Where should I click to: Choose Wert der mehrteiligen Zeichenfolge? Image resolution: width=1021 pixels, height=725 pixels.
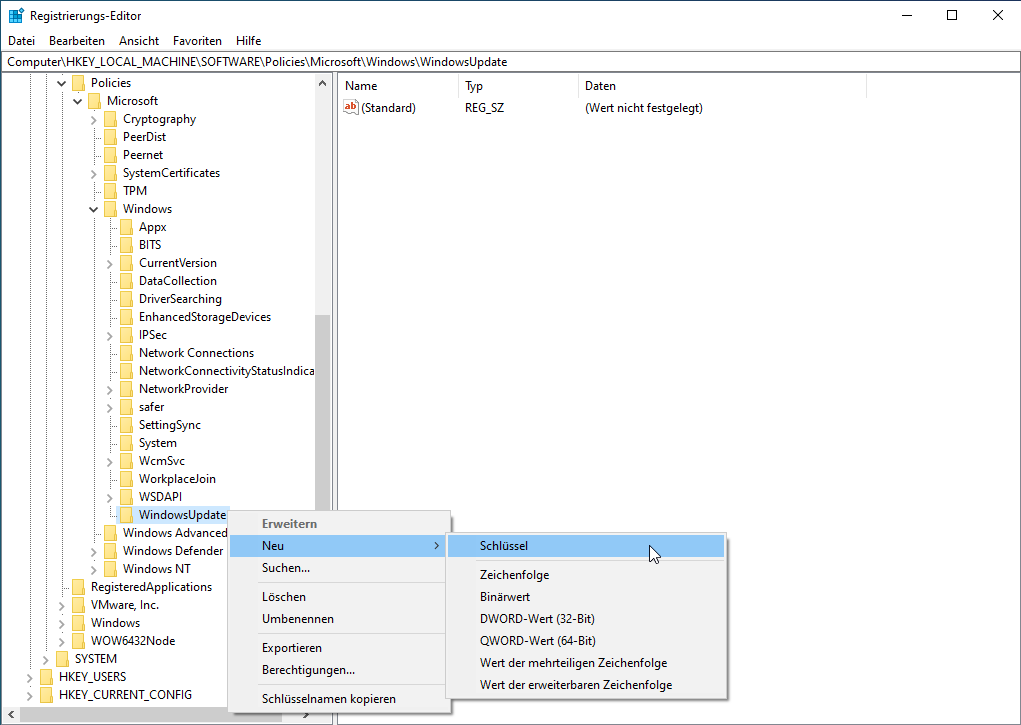[x=586, y=663]
